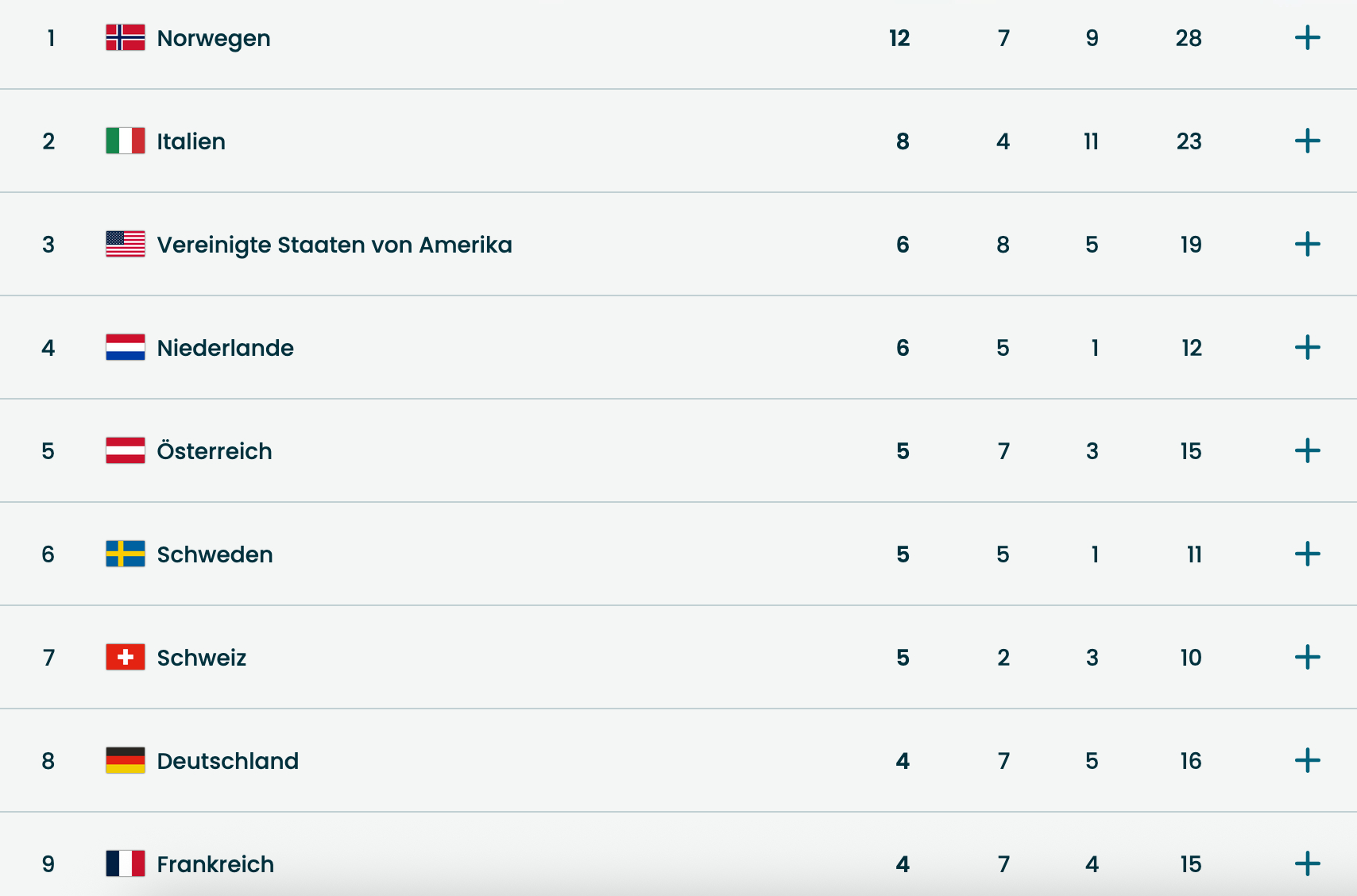Click the Italian flag icon

pos(126,141)
